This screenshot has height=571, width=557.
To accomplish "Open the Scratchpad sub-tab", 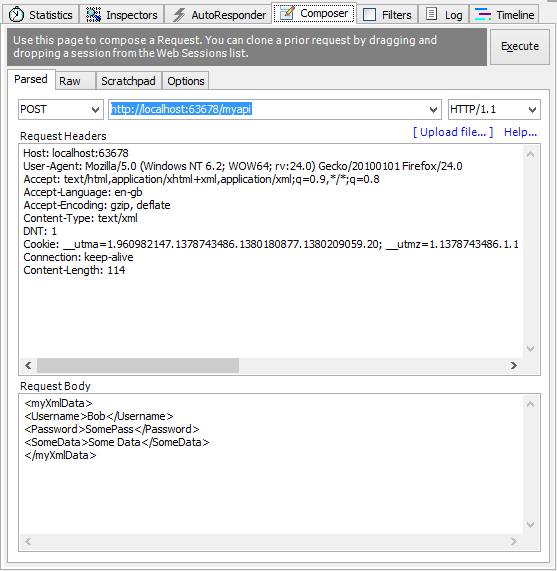I will click(128, 81).
